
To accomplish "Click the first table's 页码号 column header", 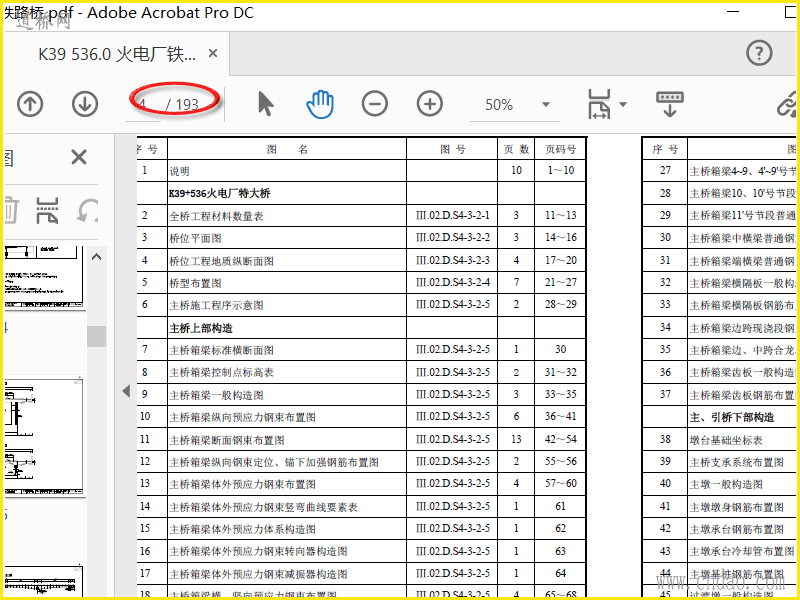I will (x=560, y=149).
